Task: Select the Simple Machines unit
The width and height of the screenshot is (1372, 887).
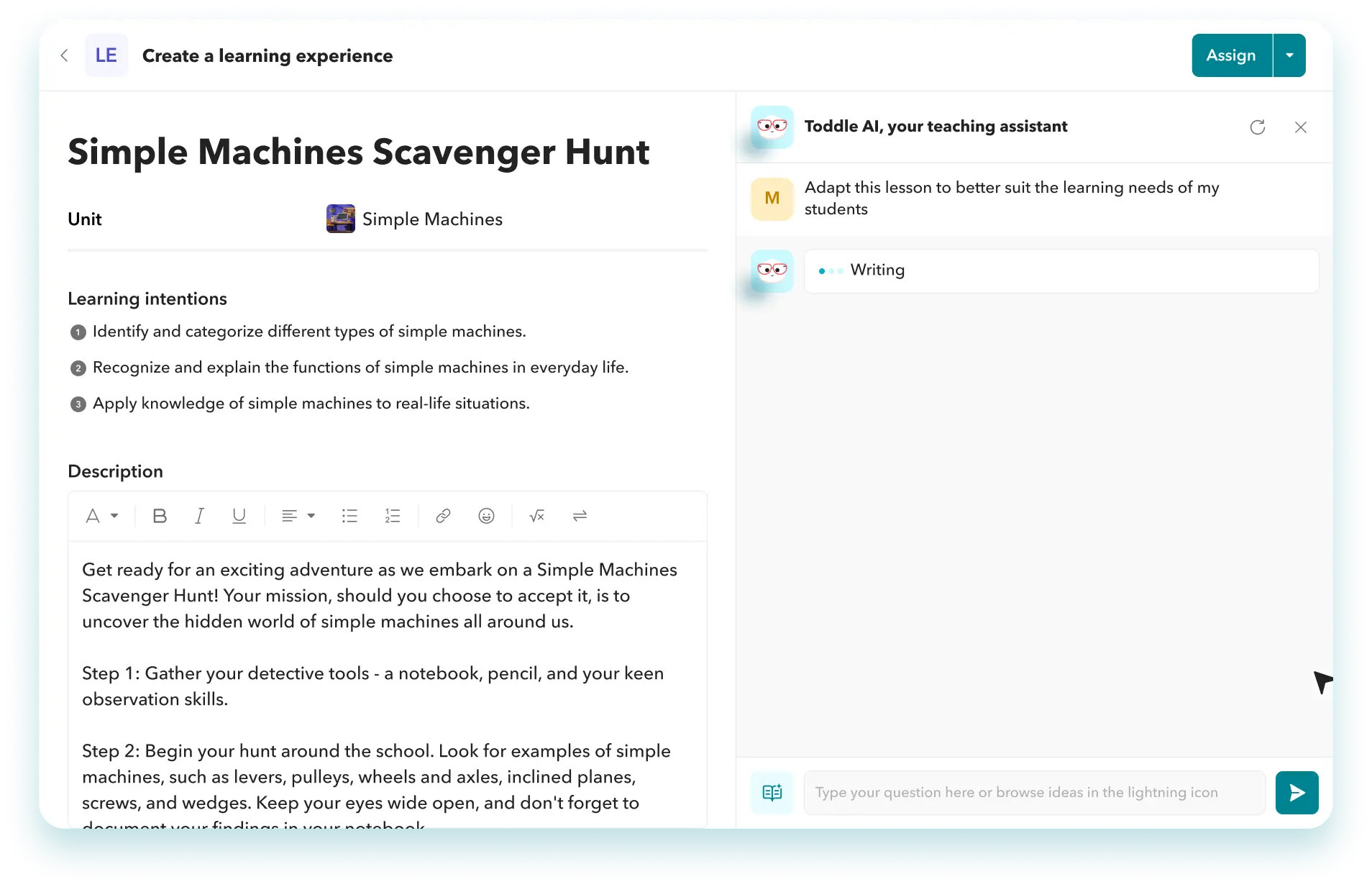Action: coord(431,219)
